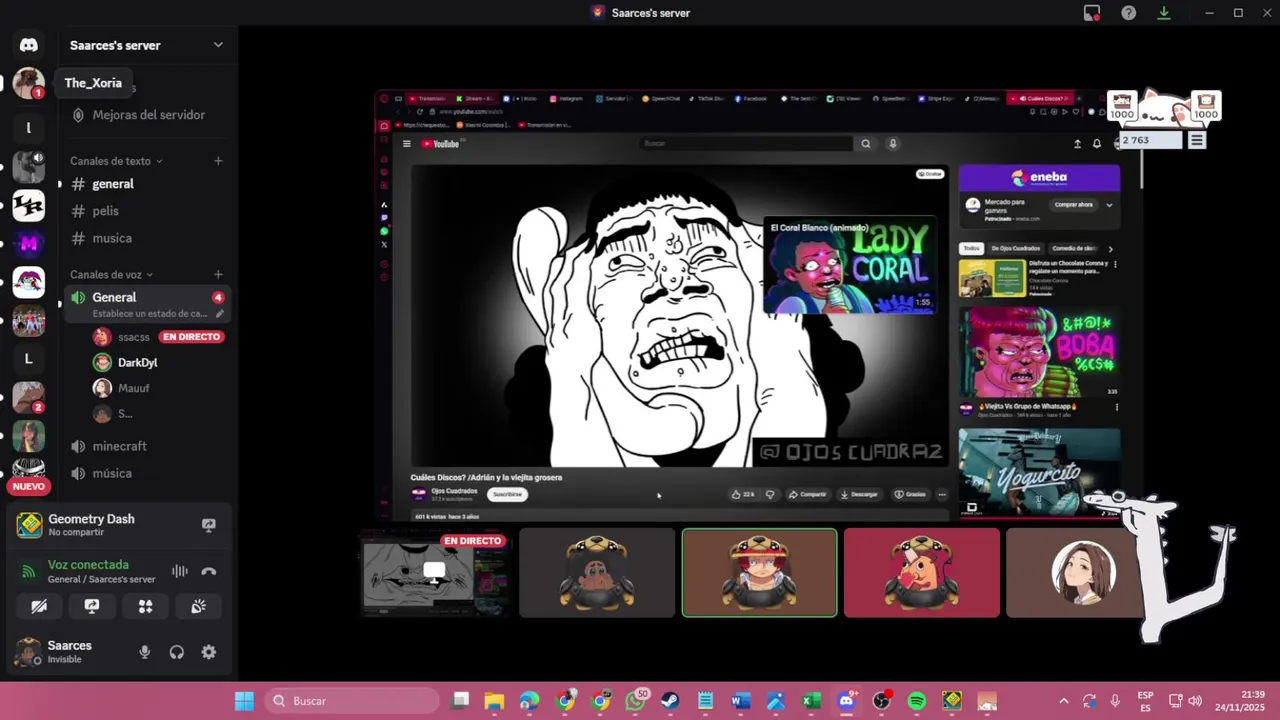Mute microphone next to Saarces
The width and height of the screenshot is (1280, 720).
[145, 652]
